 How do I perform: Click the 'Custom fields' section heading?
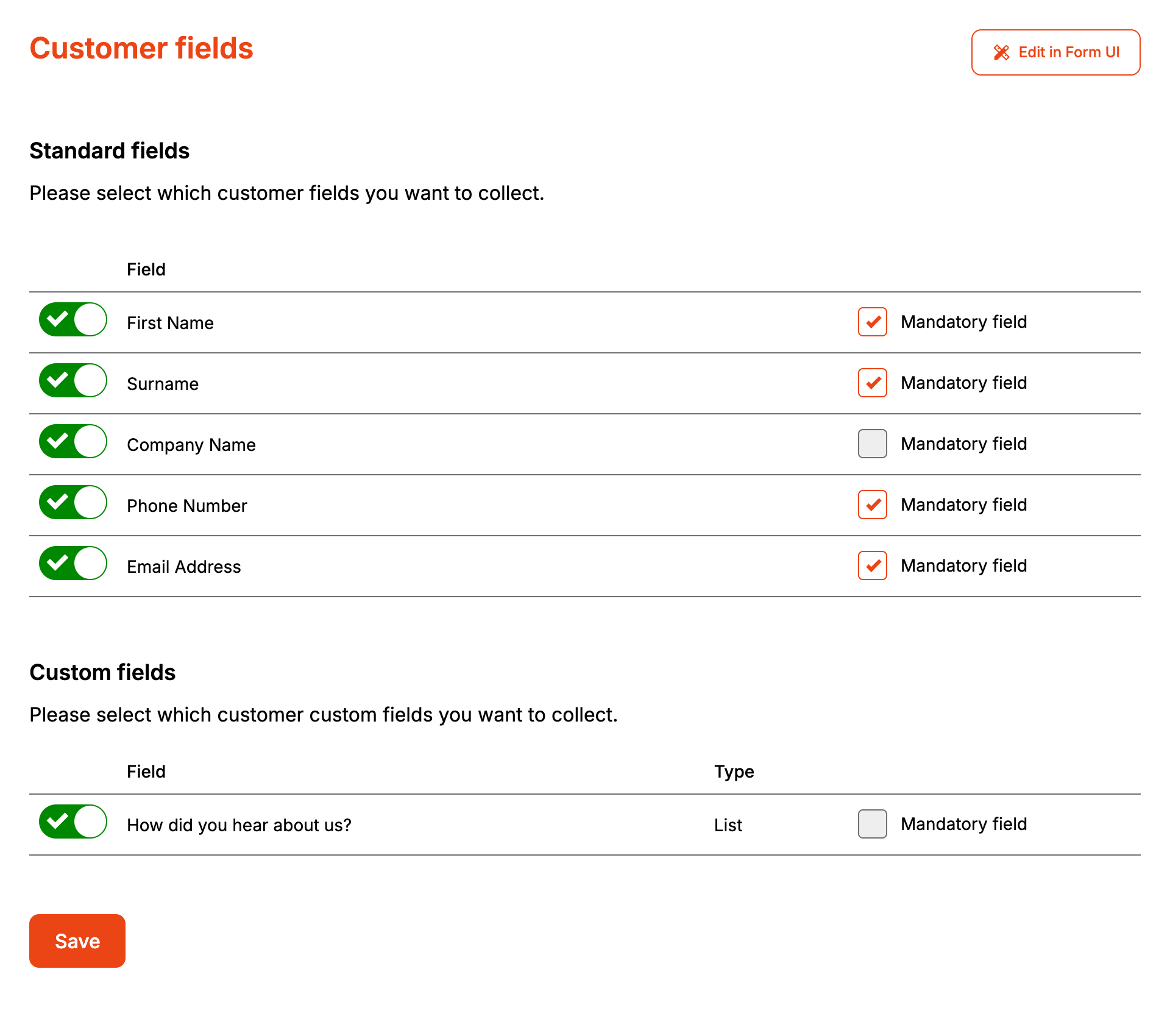(102, 672)
